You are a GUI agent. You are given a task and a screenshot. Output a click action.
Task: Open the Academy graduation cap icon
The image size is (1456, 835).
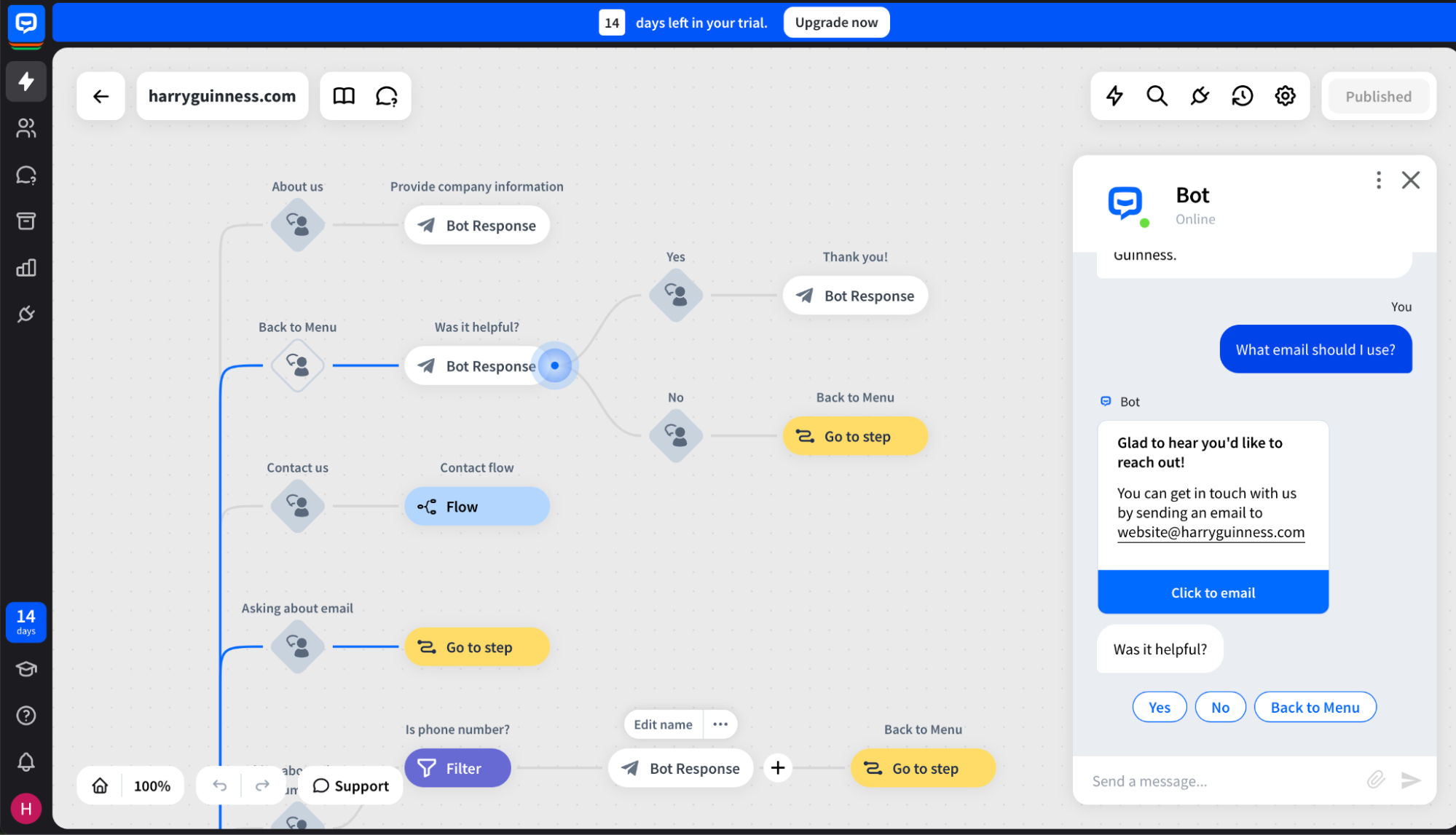25,669
